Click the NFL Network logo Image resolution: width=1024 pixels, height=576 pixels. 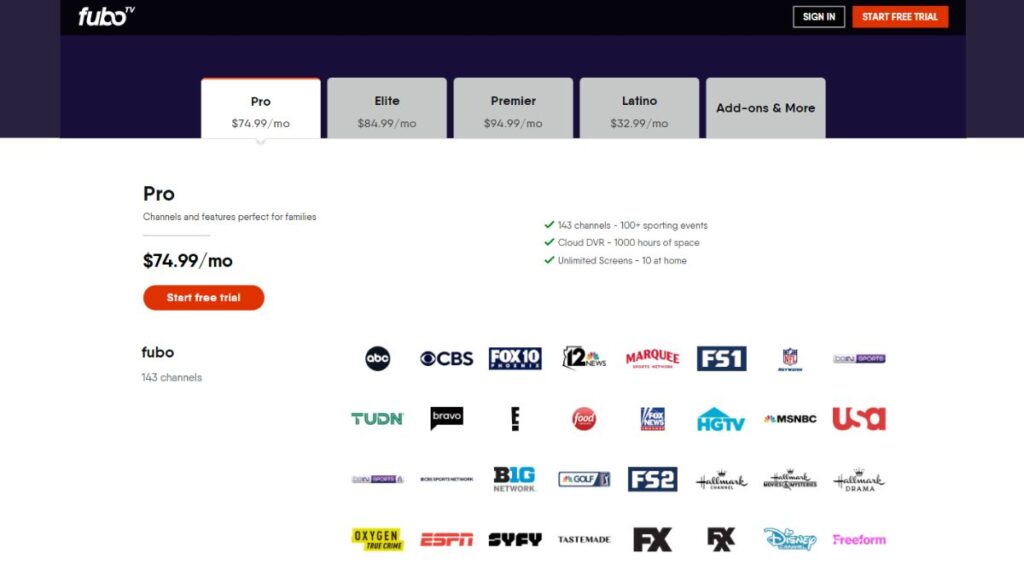tap(790, 359)
